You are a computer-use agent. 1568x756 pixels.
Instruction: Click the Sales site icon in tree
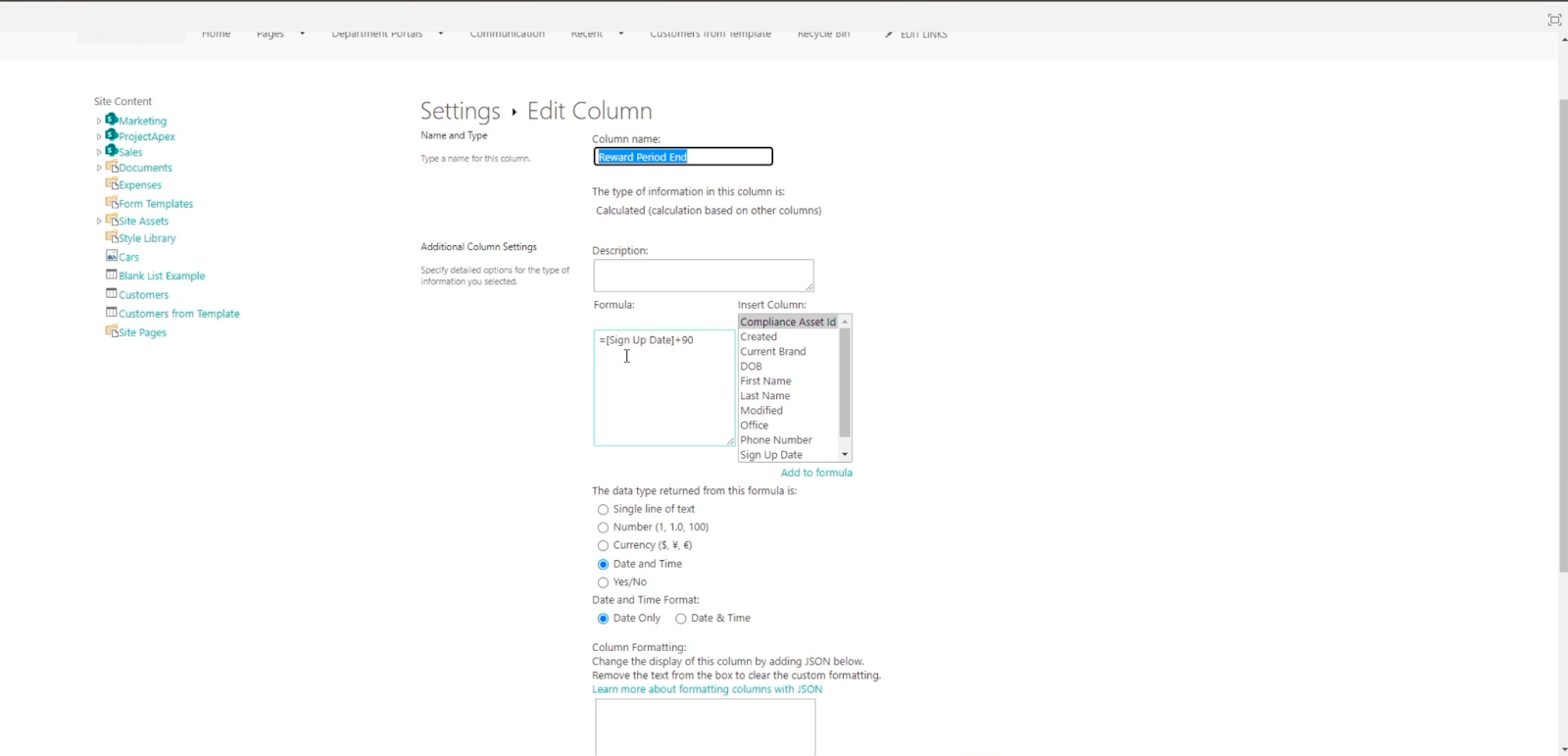point(112,151)
